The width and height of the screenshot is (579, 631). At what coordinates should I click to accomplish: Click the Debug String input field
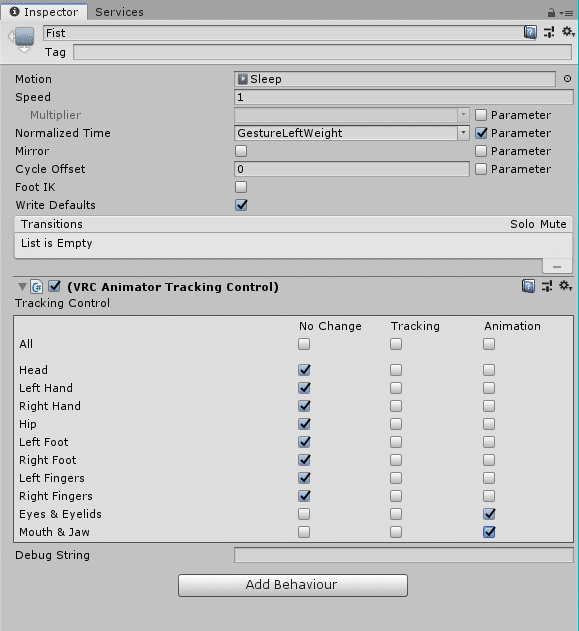[x=404, y=555]
